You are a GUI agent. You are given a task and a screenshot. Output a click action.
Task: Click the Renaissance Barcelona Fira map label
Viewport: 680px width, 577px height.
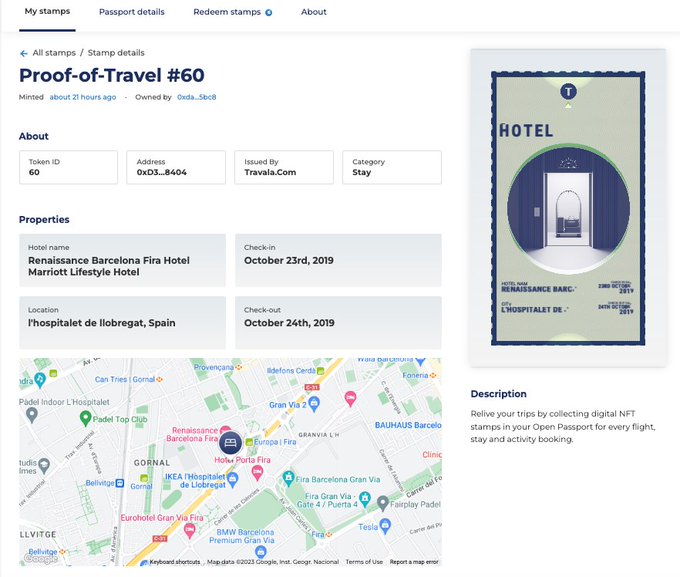(x=192, y=434)
